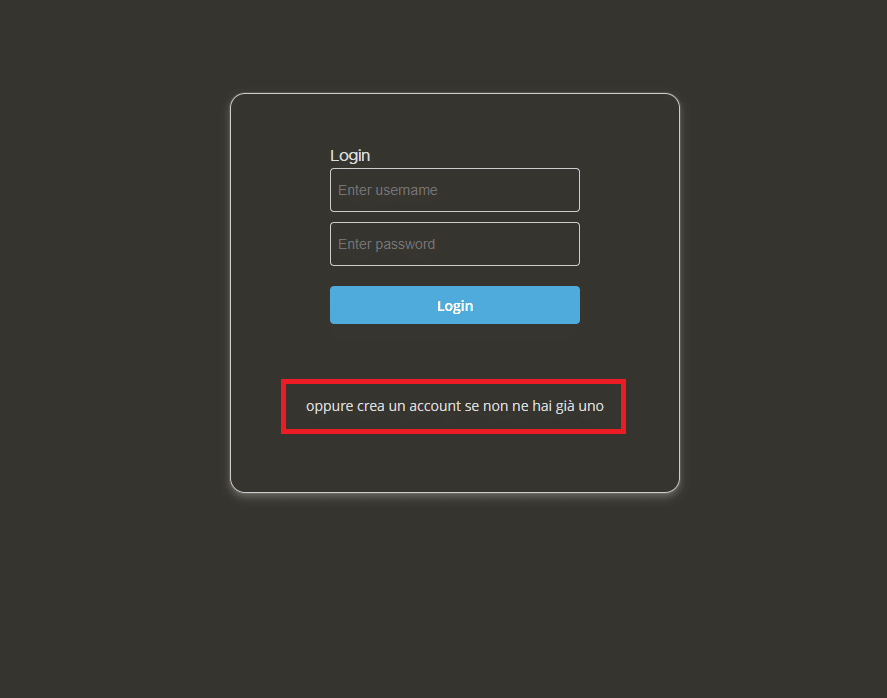Select the Login heading label above fields
Image resolution: width=887 pixels, height=698 pixels.
(x=350, y=156)
